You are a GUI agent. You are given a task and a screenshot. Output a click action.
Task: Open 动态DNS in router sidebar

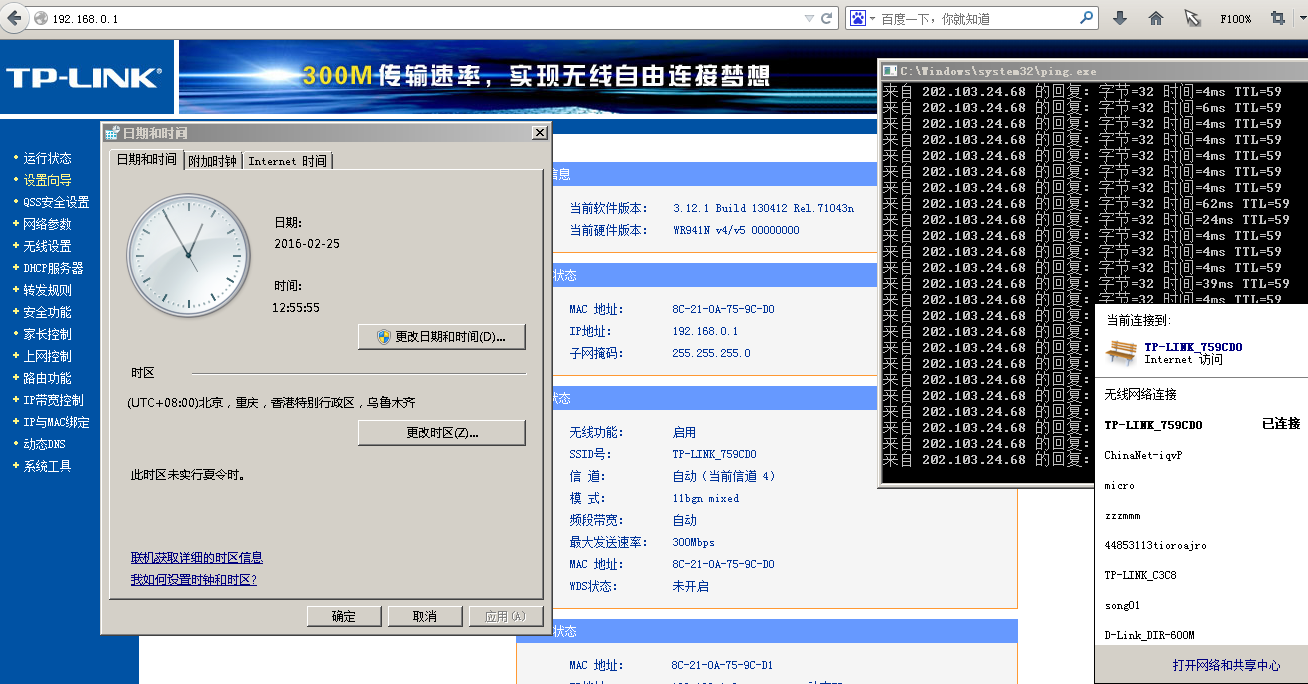(x=45, y=444)
